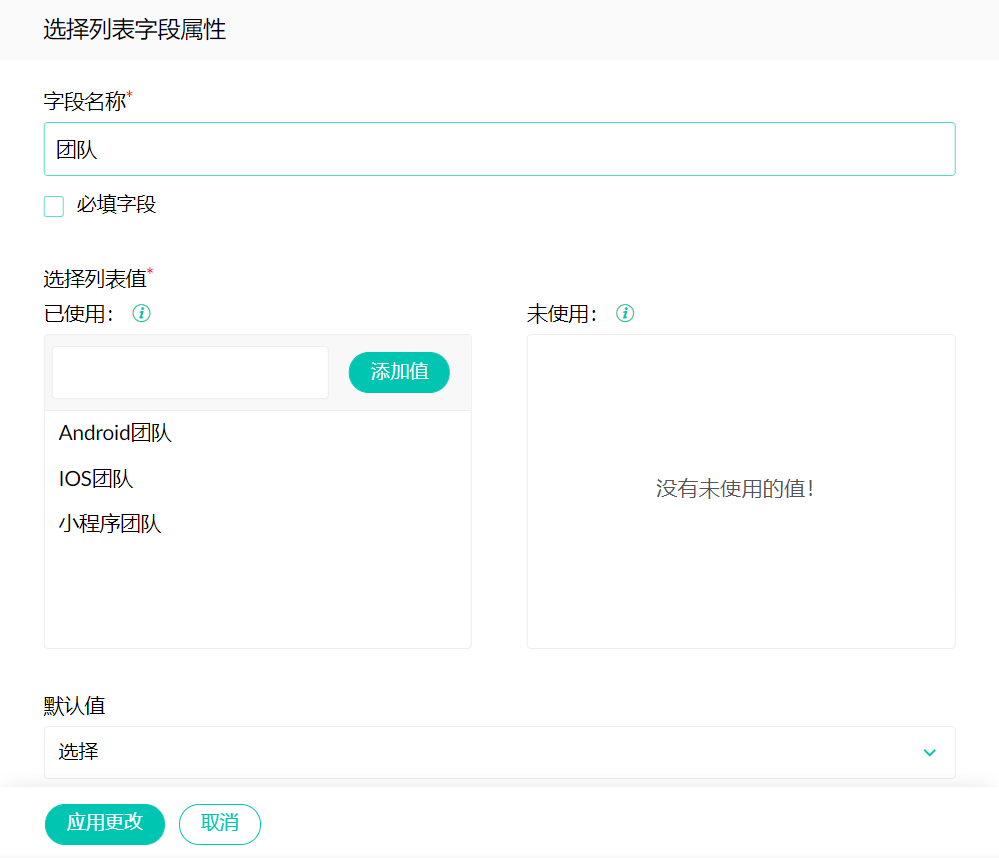Click the 选择列表值 section label

tap(94, 278)
